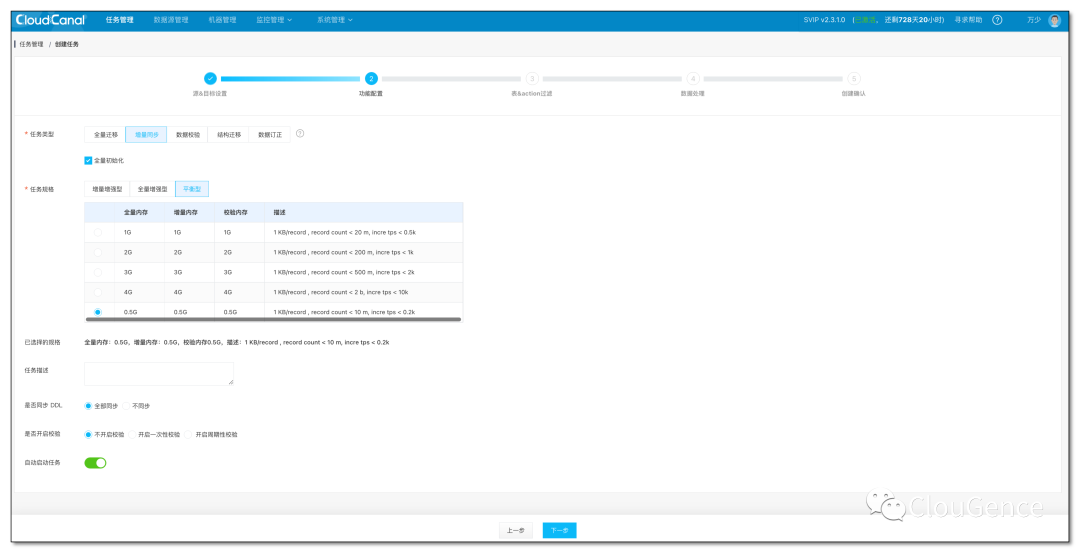Select the 数据订正 task type tab

270,134
